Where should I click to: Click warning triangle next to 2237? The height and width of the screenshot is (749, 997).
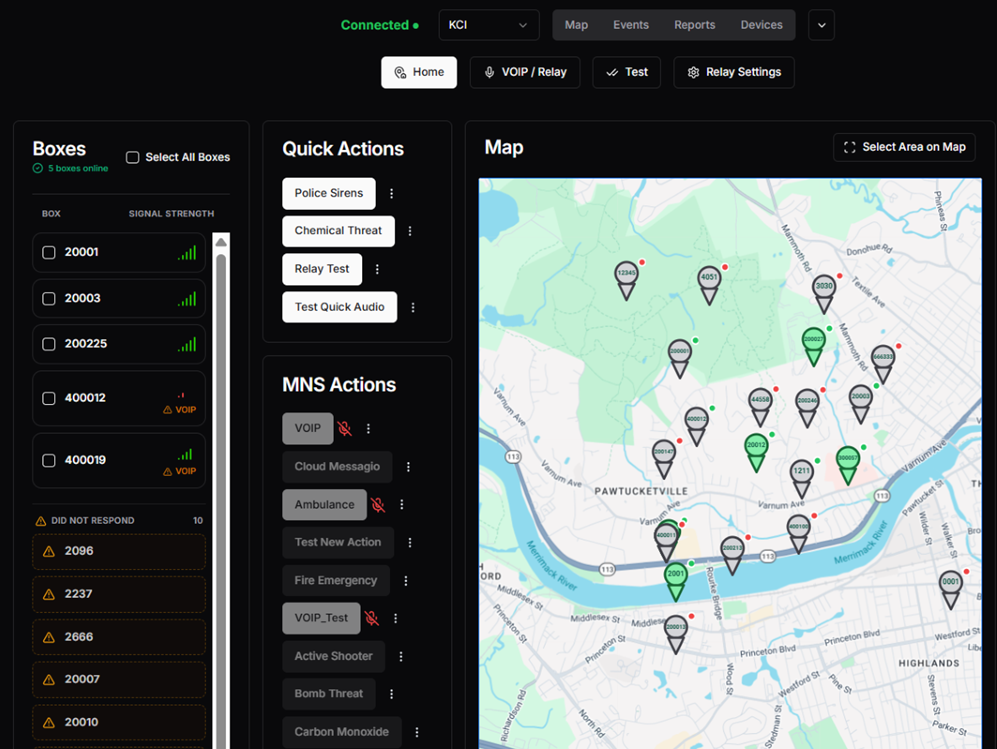pyautogui.click(x=49, y=594)
